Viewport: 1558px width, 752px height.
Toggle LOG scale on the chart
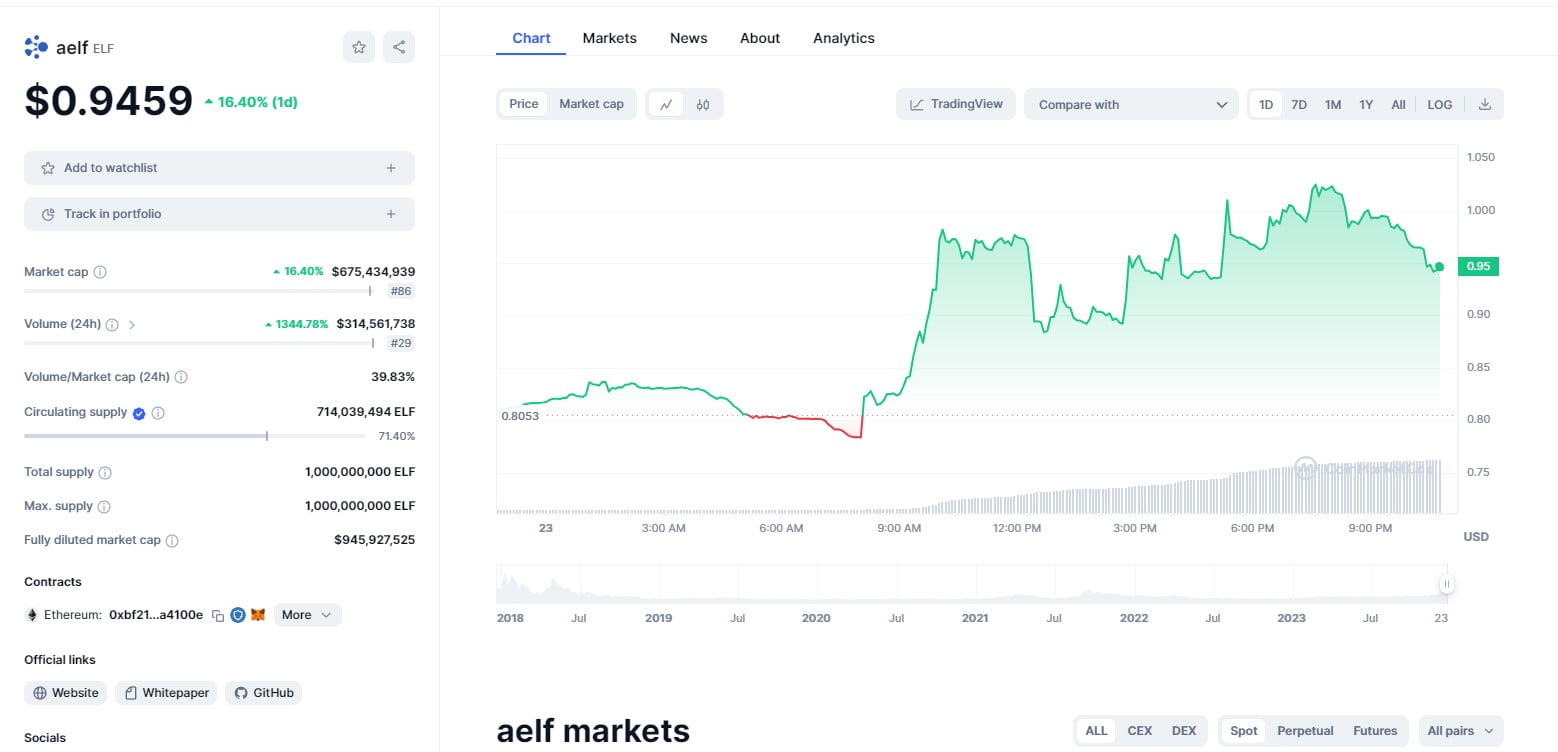tap(1440, 104)
